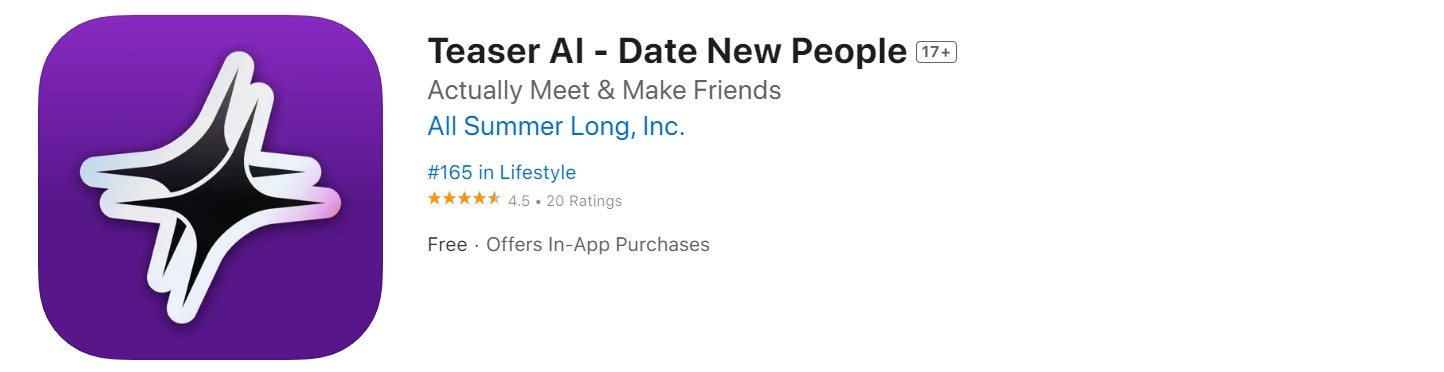Click the 4.5 average rating number

[x=519, y=201]
